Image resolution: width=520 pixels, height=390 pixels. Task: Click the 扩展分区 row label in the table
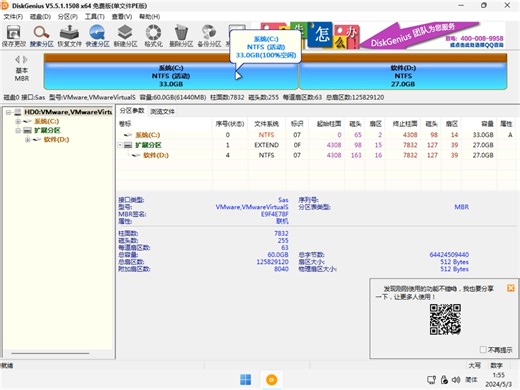click(148, 145)
